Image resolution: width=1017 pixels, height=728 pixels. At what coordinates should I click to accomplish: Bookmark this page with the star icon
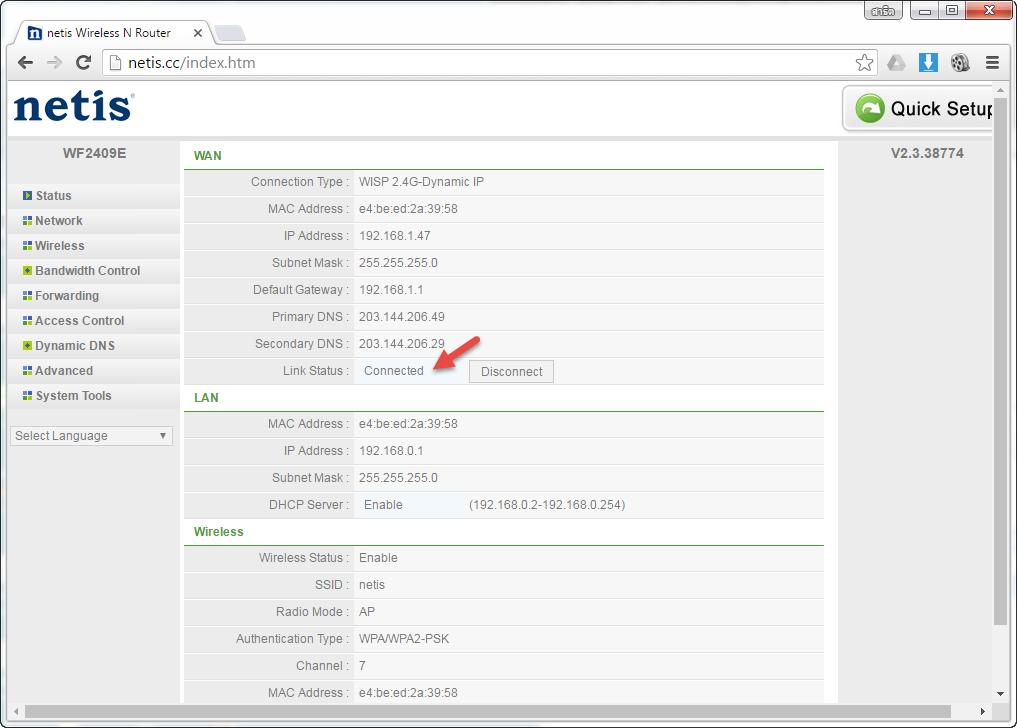(864, 63)
